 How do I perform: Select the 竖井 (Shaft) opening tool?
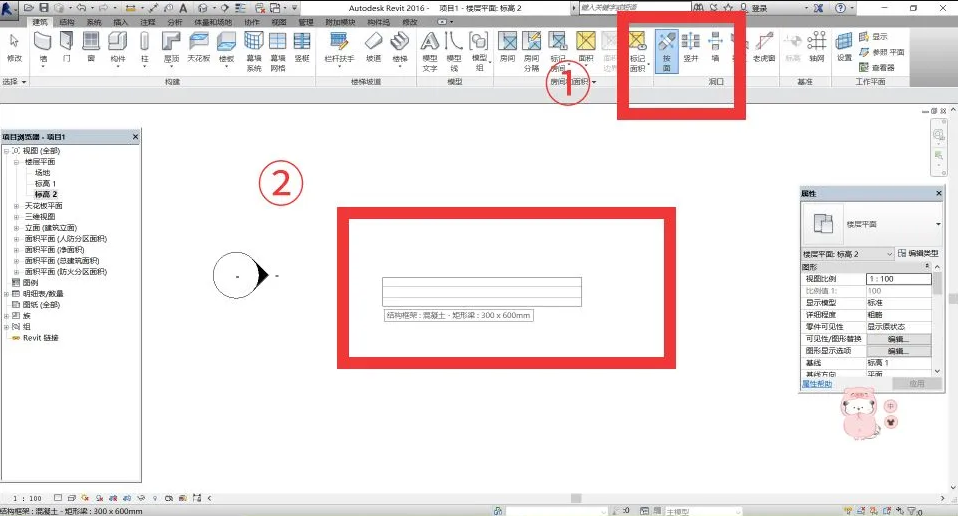tap(690, 48)
